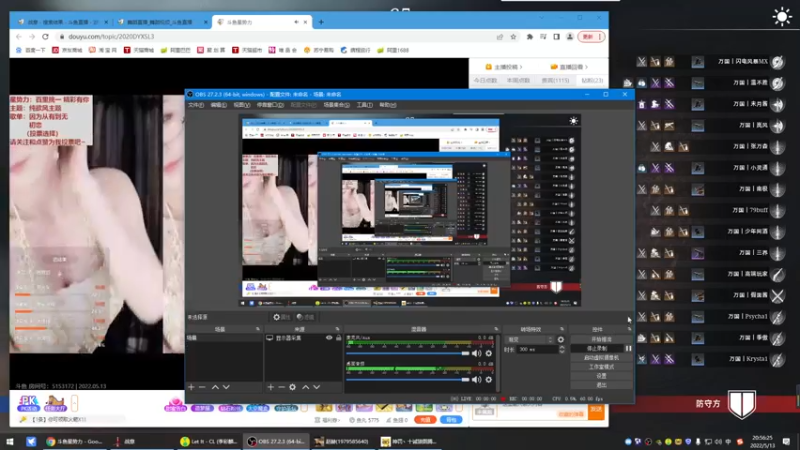Bookmark this page with the star icon
800x450 pixels.
[513, 37]
